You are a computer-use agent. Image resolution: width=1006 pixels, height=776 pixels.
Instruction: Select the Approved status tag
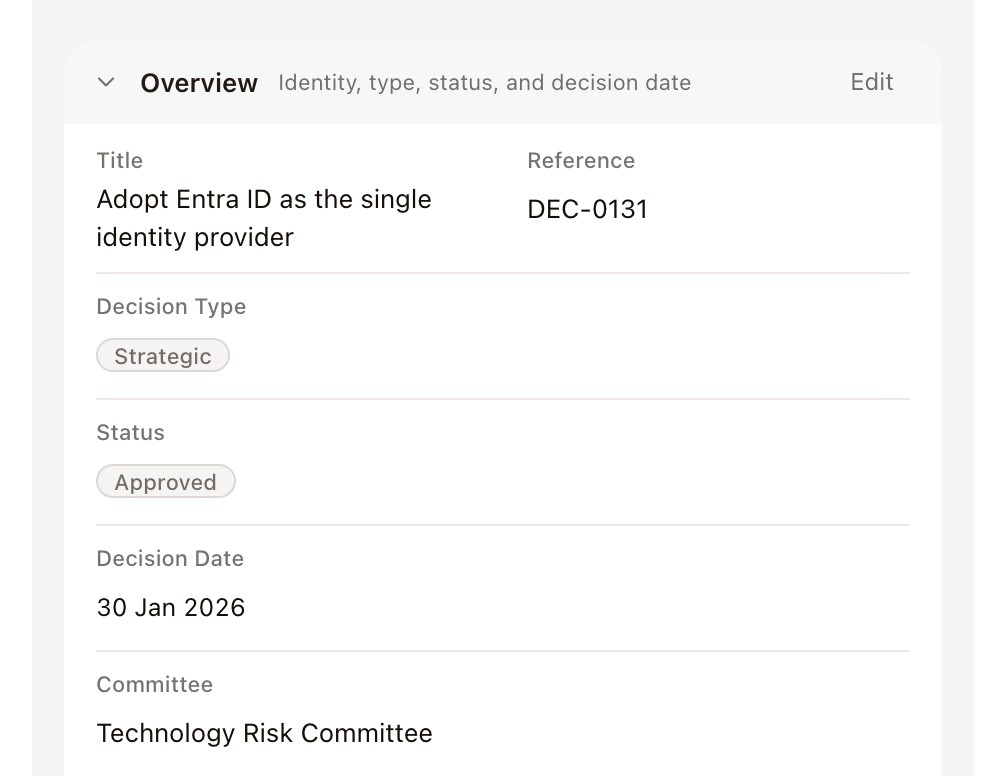pos(166,482)
